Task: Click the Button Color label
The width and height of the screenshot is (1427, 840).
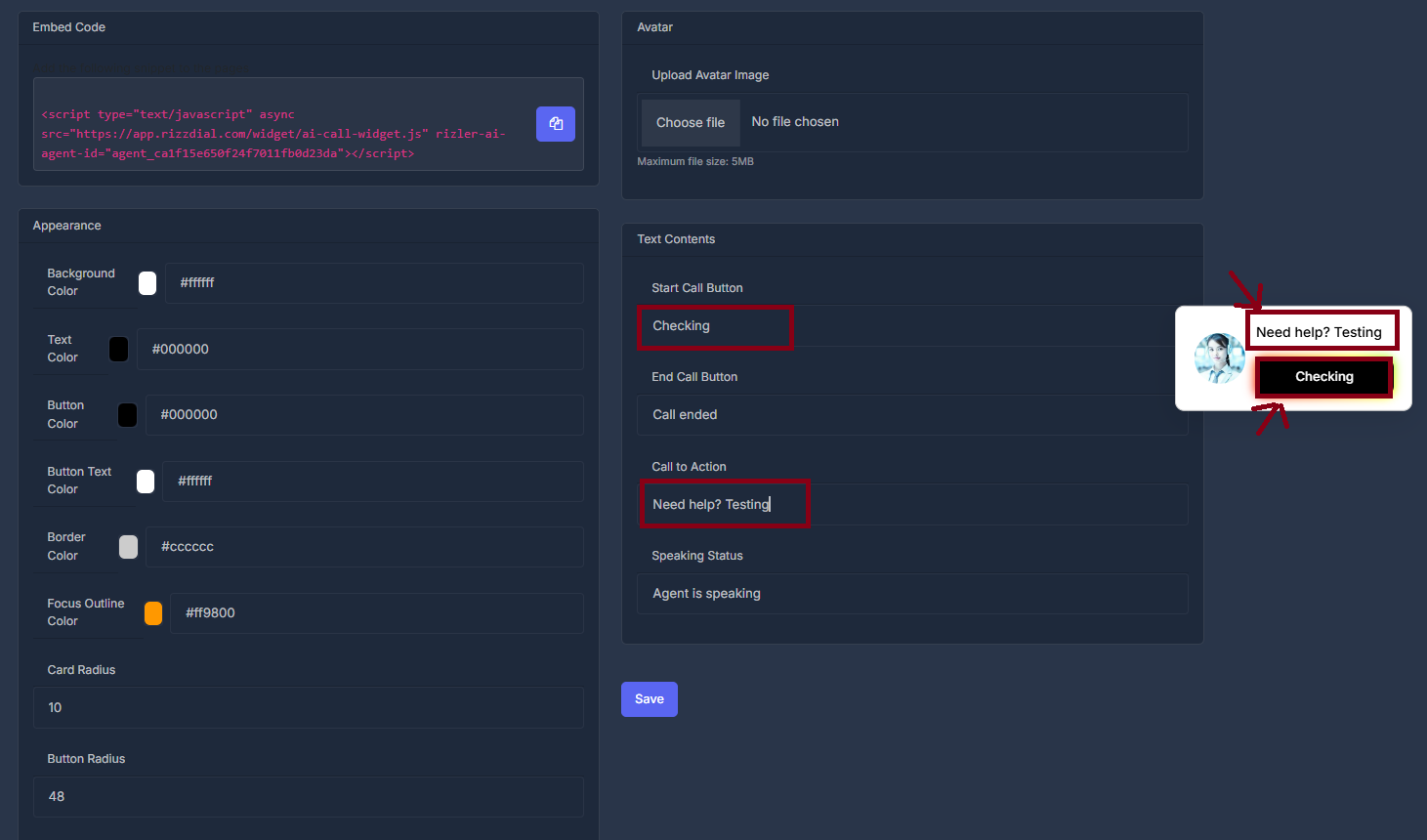Action: 65,414
